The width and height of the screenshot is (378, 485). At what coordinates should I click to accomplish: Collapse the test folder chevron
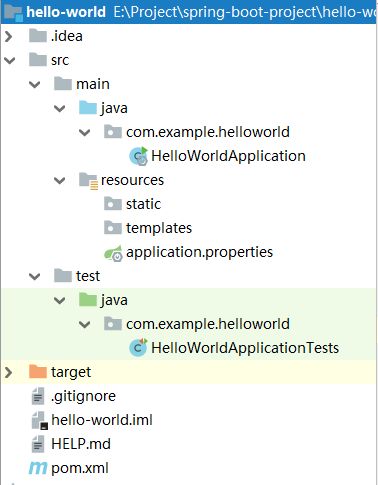35,276
